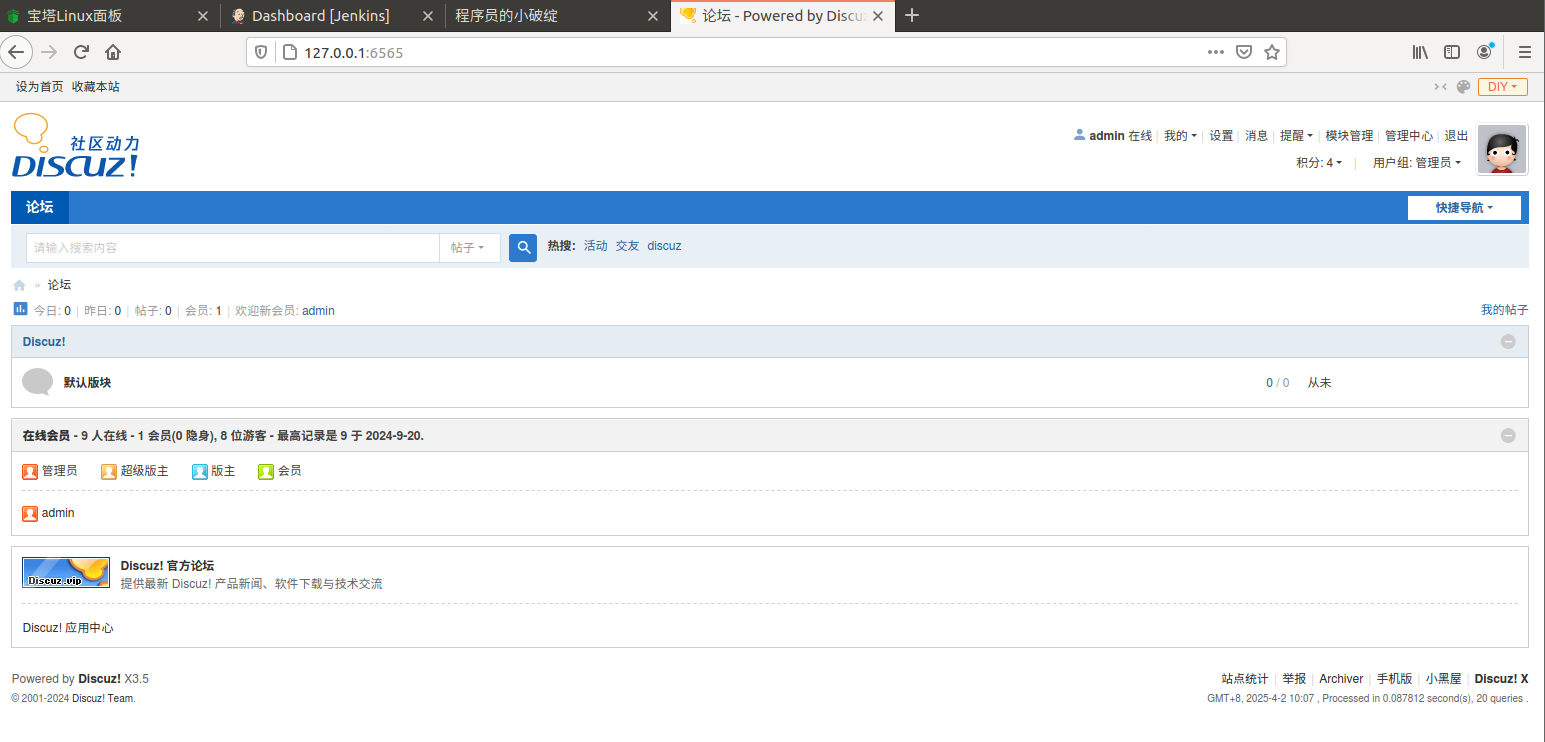Toggle the sidebar view icon
Viewport: 1545px width, 742px height.
(x=1452, y=52)
